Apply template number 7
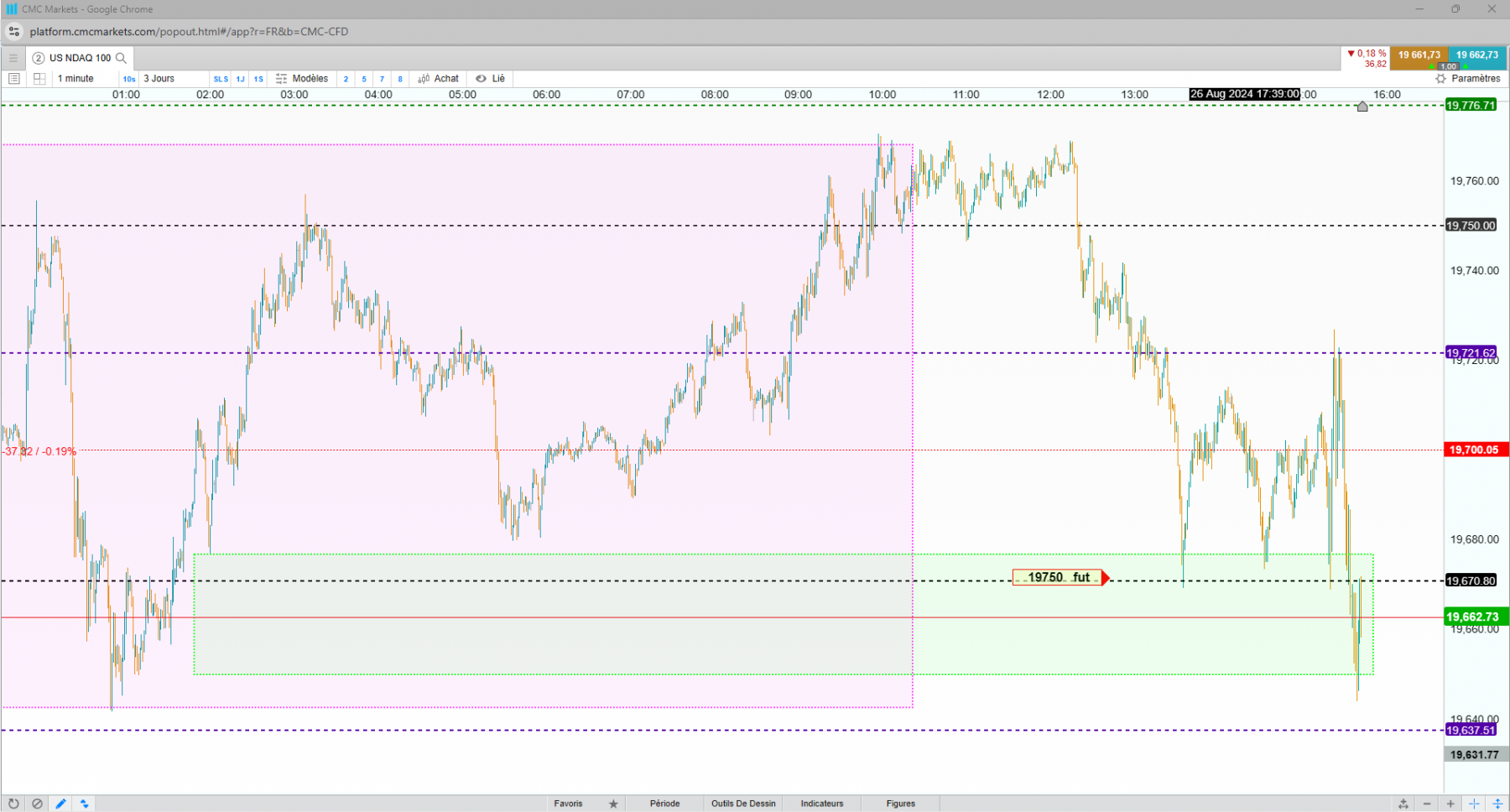This screenshot has width=1510, height=812. pyautogui.click(x=382, y=79)
